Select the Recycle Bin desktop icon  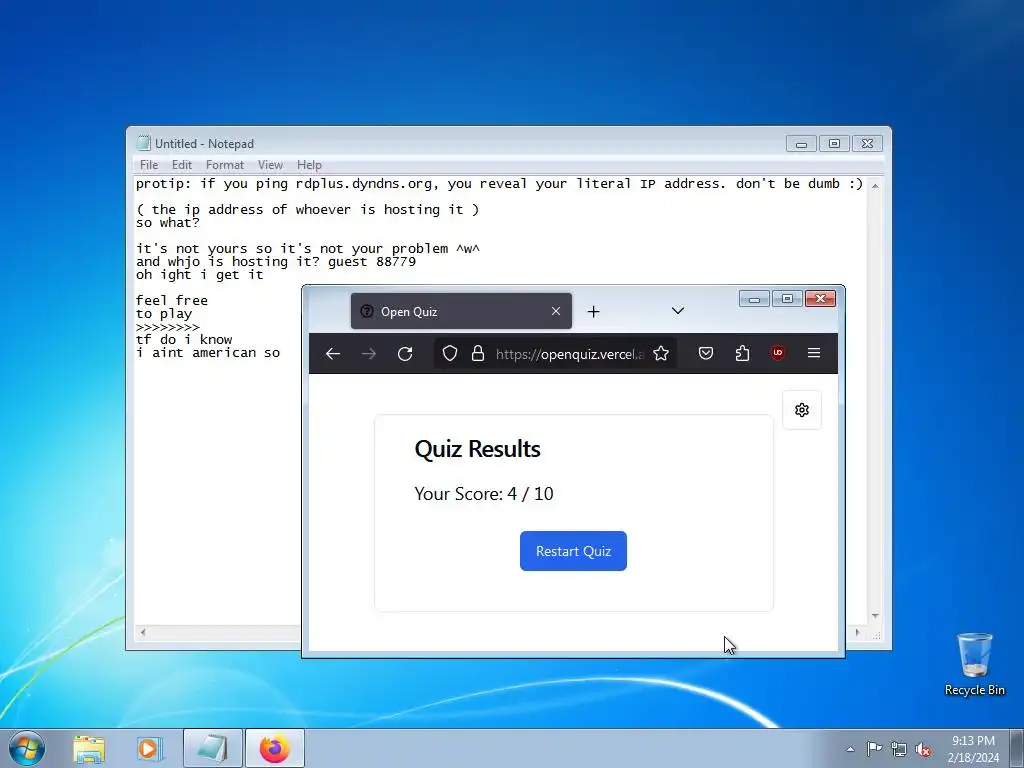974,664
